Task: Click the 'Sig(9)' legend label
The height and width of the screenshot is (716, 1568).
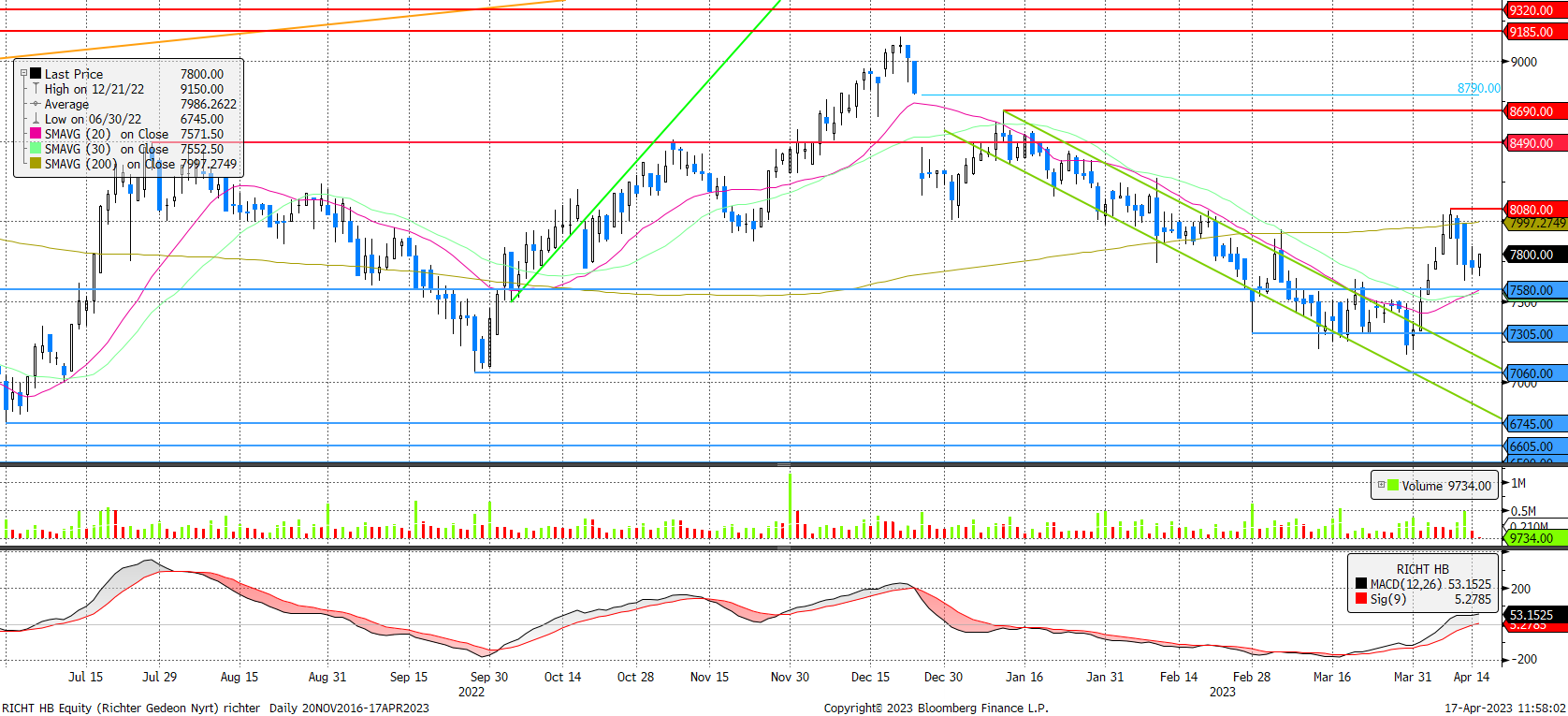Action: 1388,599
